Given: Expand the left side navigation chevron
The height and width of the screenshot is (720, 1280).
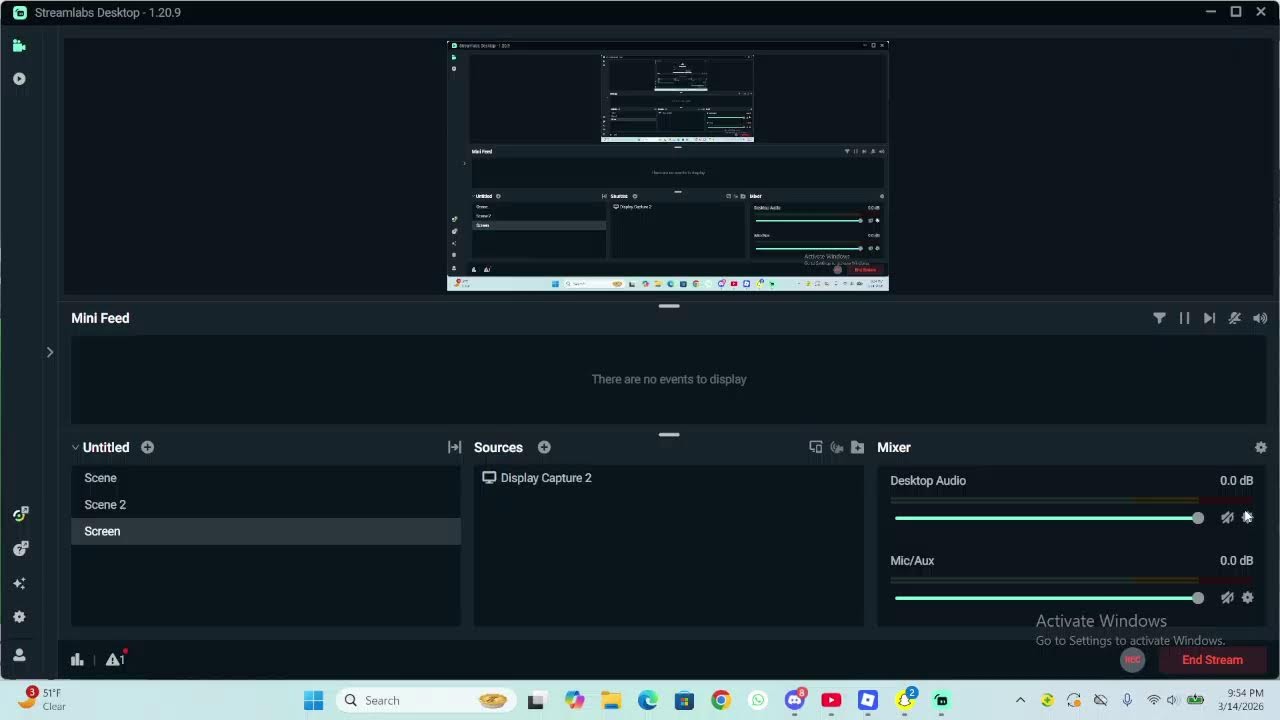Looking at the screenshot, I should click(x=49, y=352).
